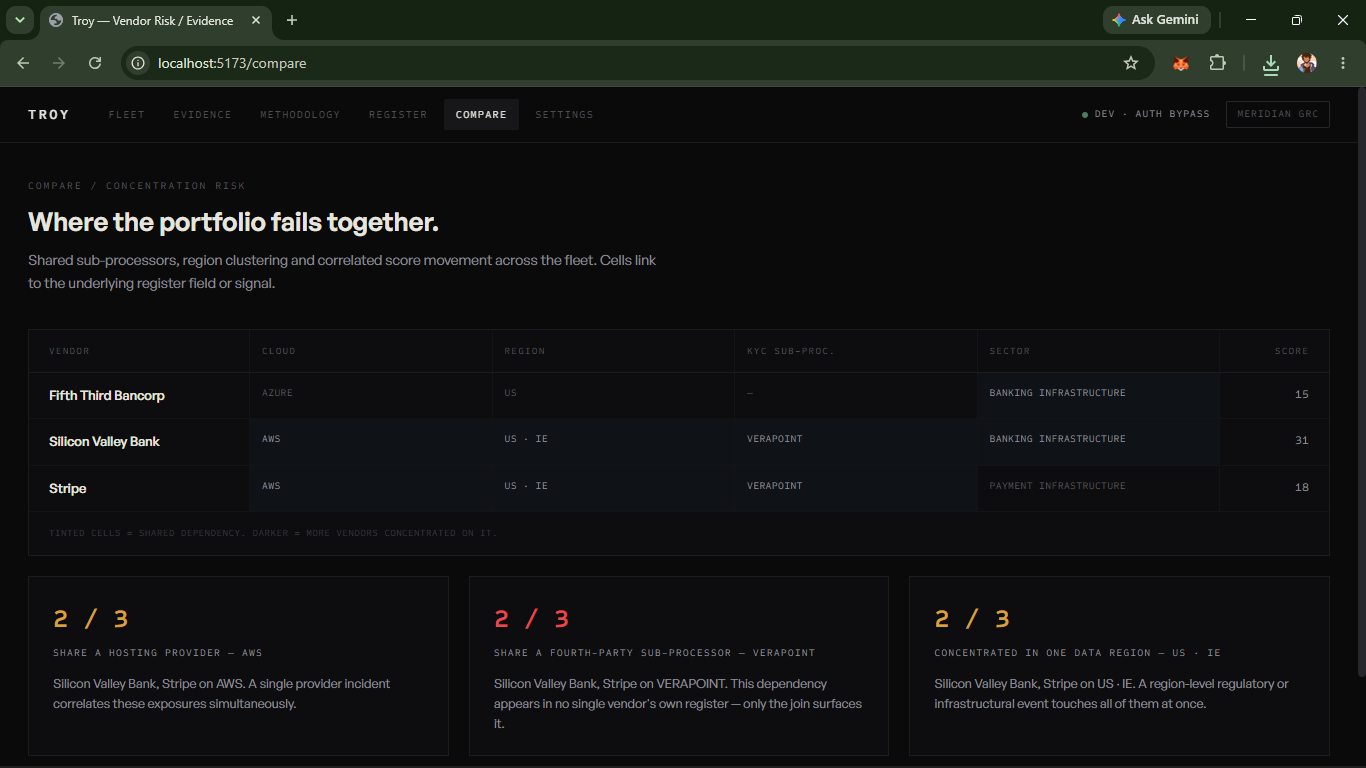Click the AZURE cloud cell
This screenshot has height=768, width=1366.
370,395
